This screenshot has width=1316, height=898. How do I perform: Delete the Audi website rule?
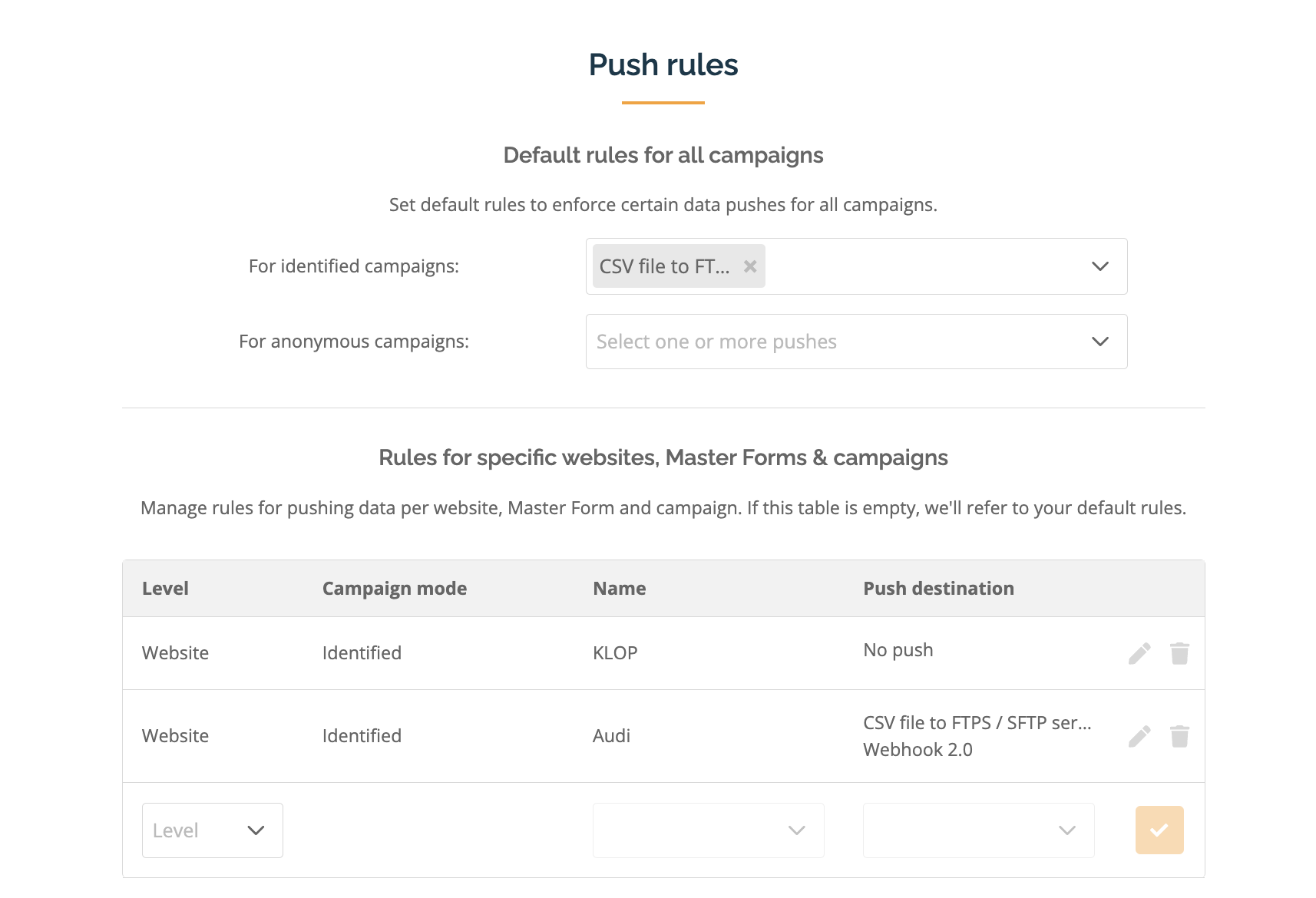coord(1179,736)
